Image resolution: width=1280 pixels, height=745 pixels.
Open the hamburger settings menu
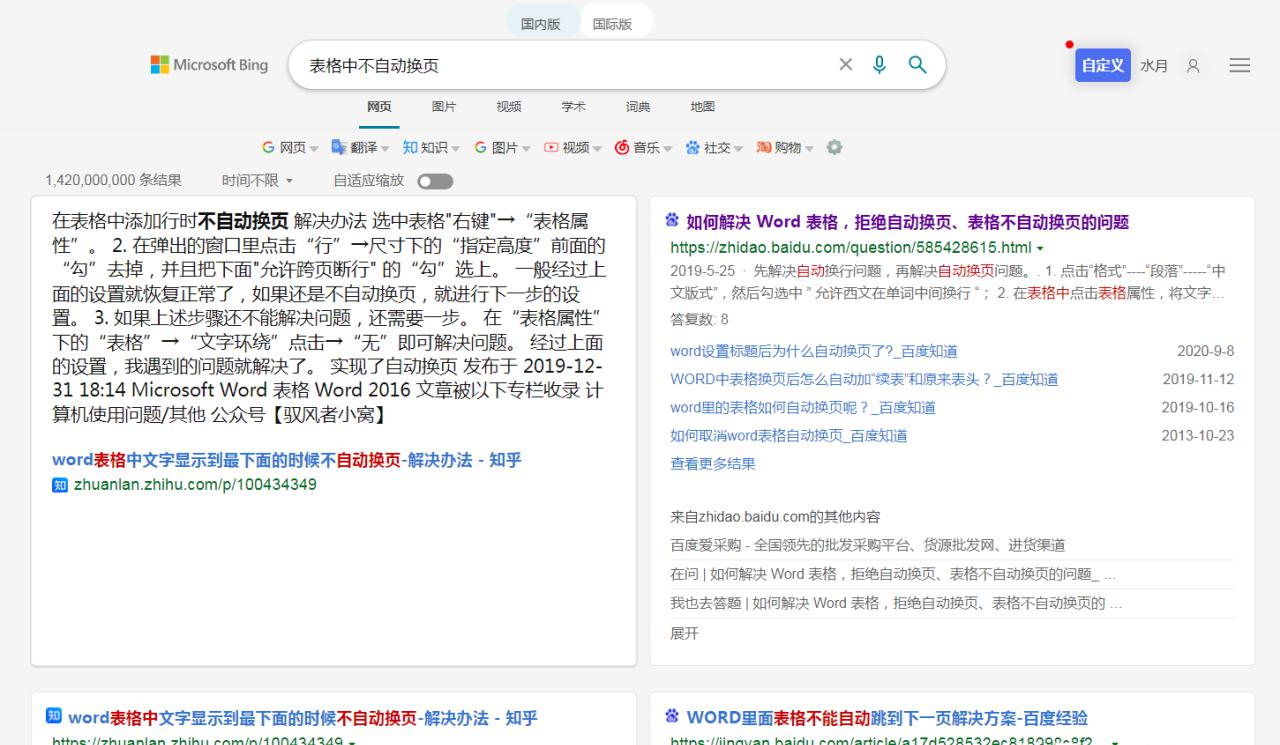point(1240,66)
